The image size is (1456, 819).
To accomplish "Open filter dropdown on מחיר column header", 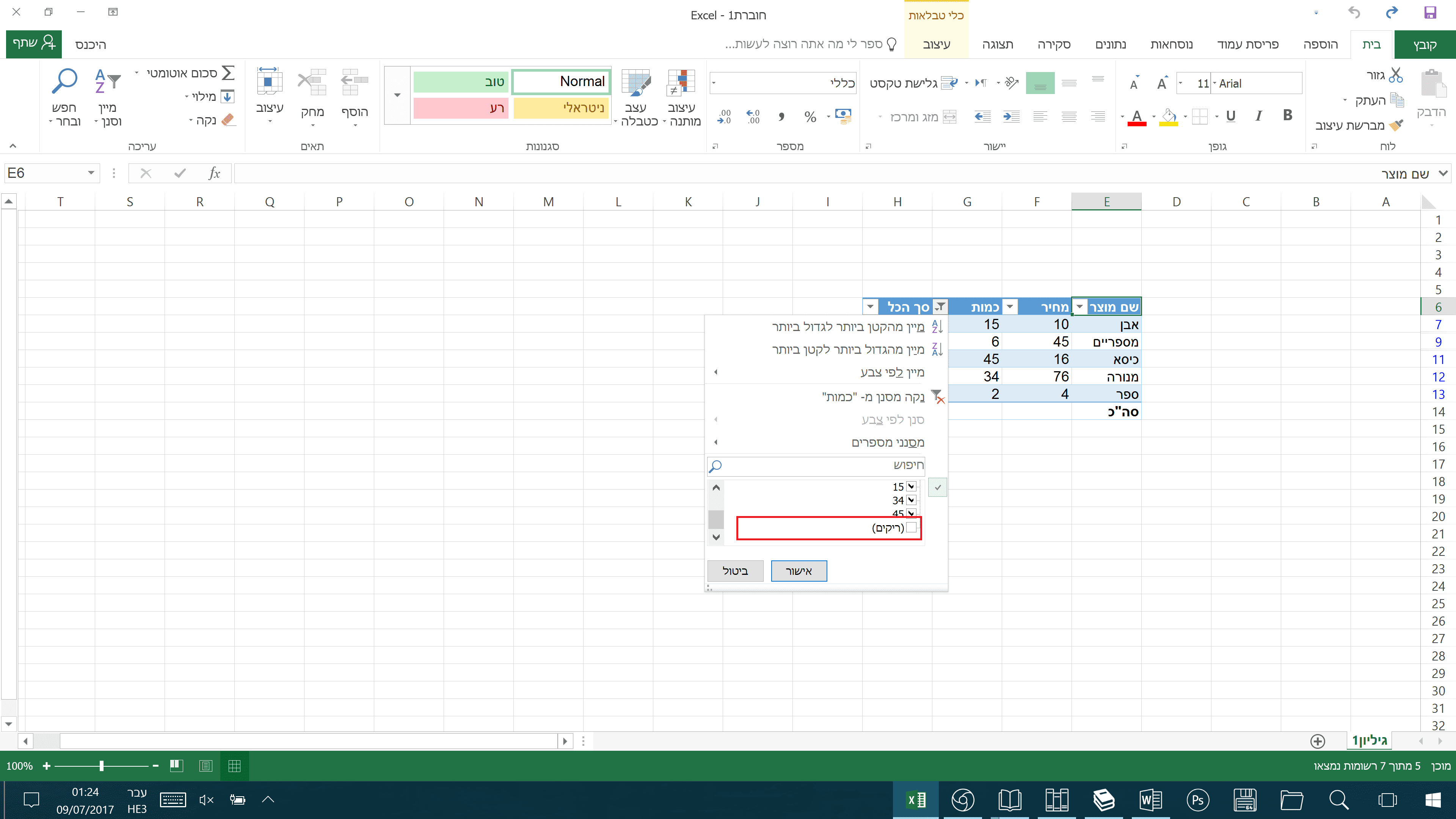I will point(1010,307).
